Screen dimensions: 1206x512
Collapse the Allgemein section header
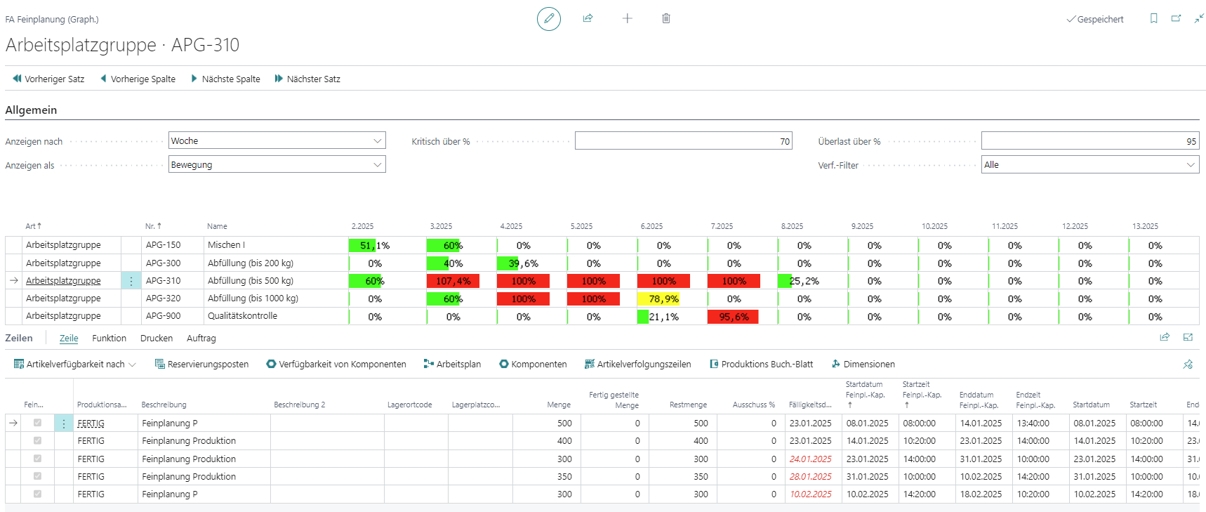tap(31, 109)
